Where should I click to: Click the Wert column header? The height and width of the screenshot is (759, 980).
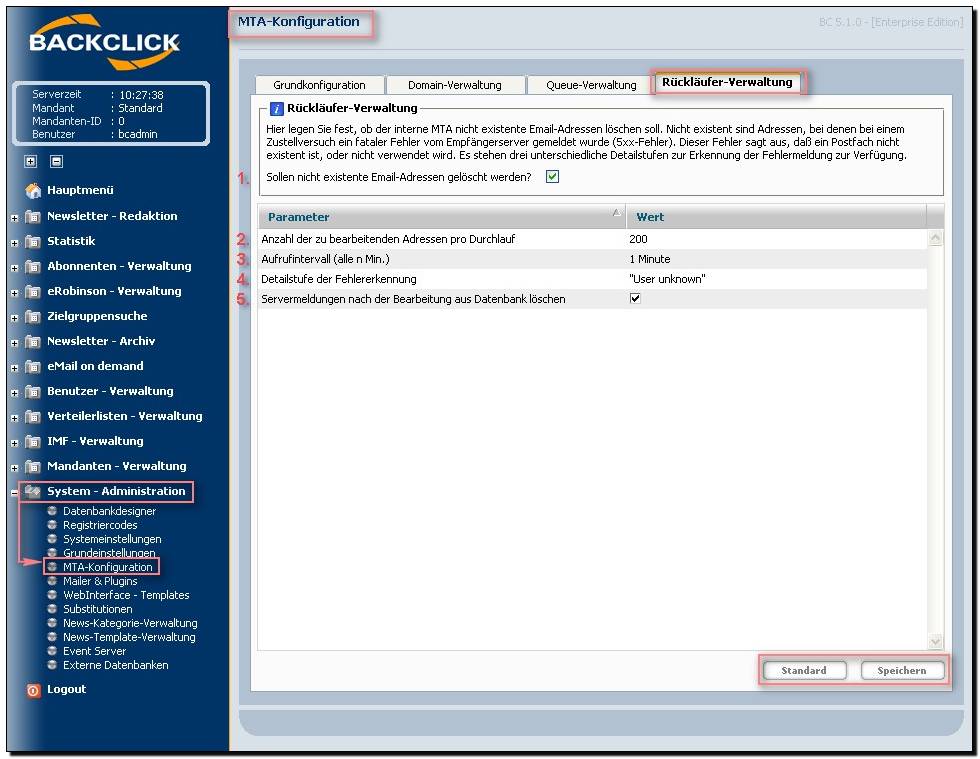coord(776,217)
